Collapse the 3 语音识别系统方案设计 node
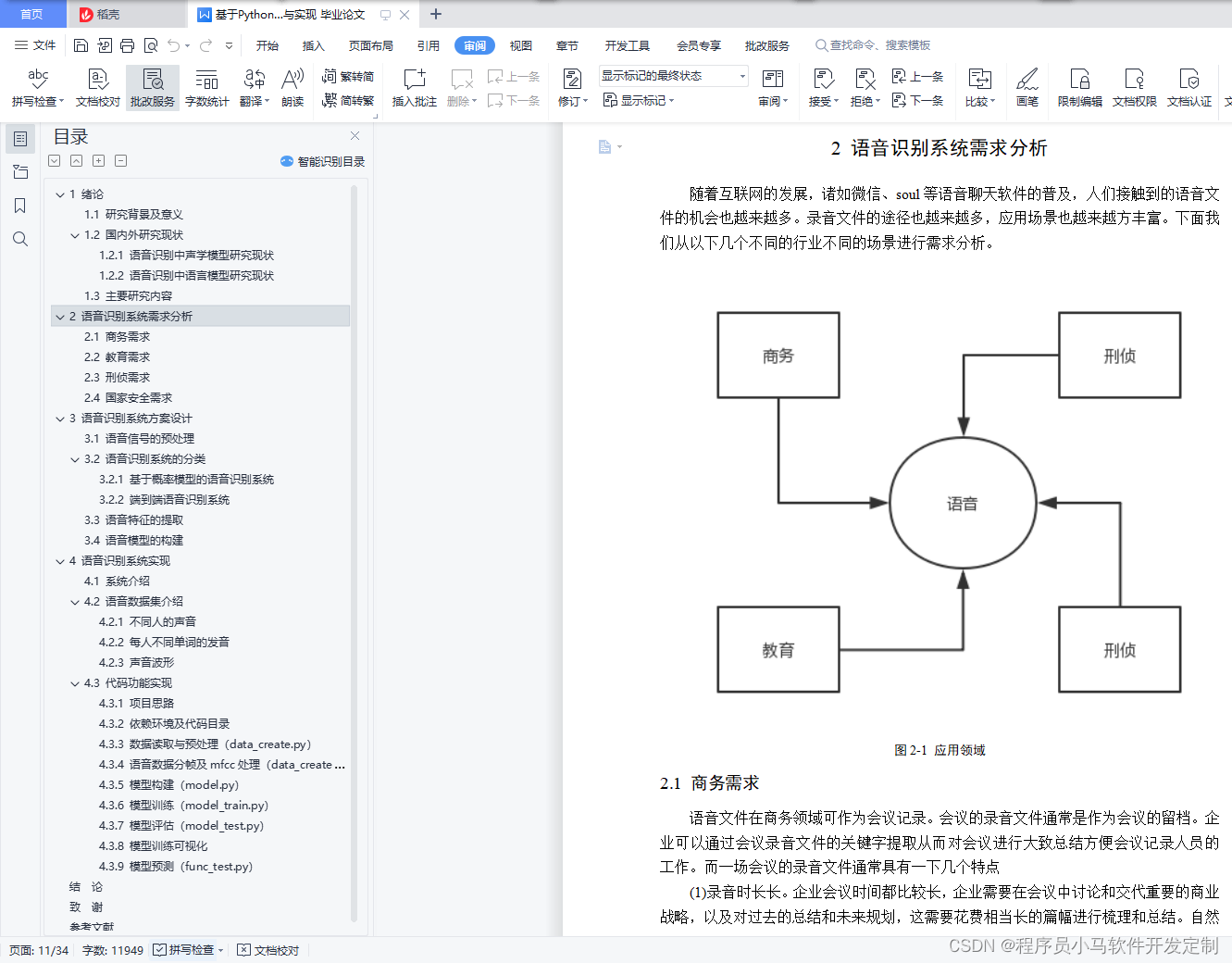 coord(60,419)
